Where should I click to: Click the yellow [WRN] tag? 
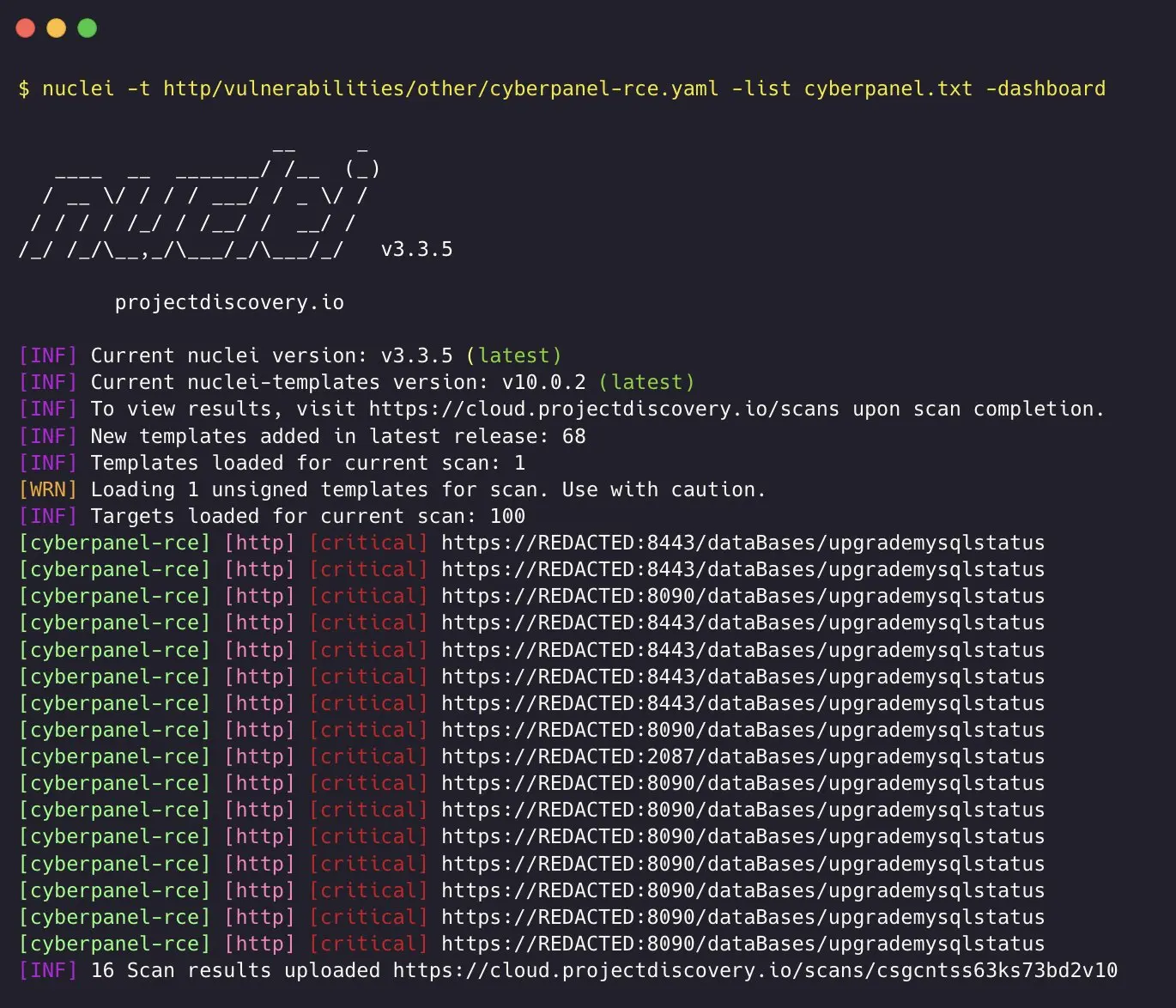pos(48,489)
